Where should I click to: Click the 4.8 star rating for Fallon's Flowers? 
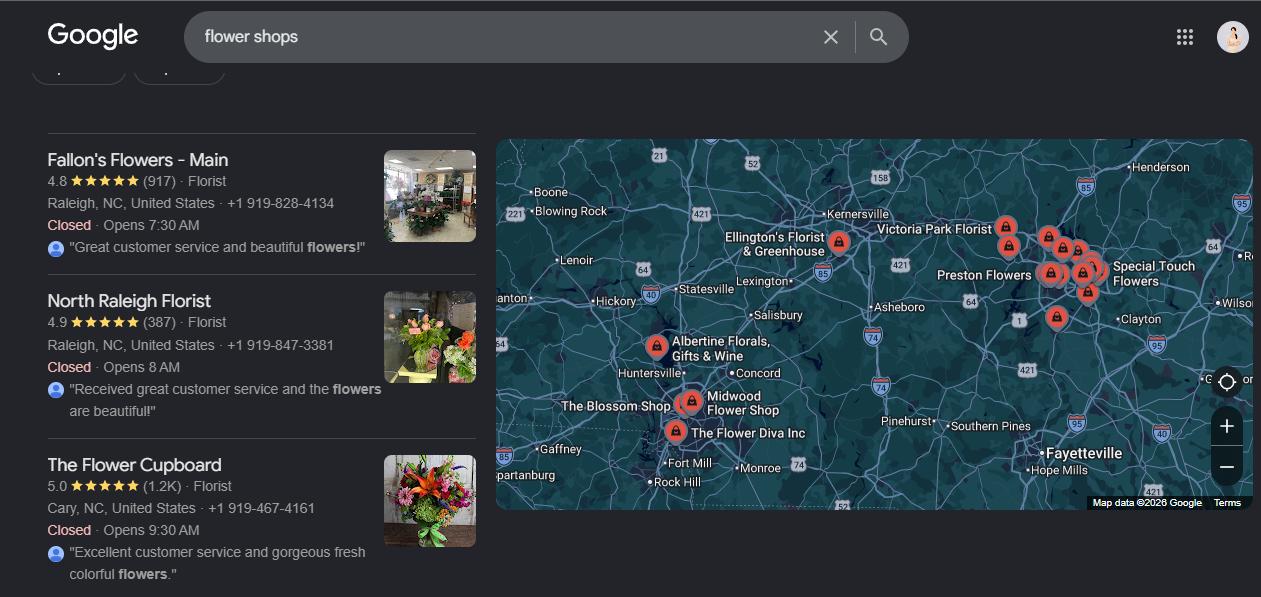[x=111, y=181]
